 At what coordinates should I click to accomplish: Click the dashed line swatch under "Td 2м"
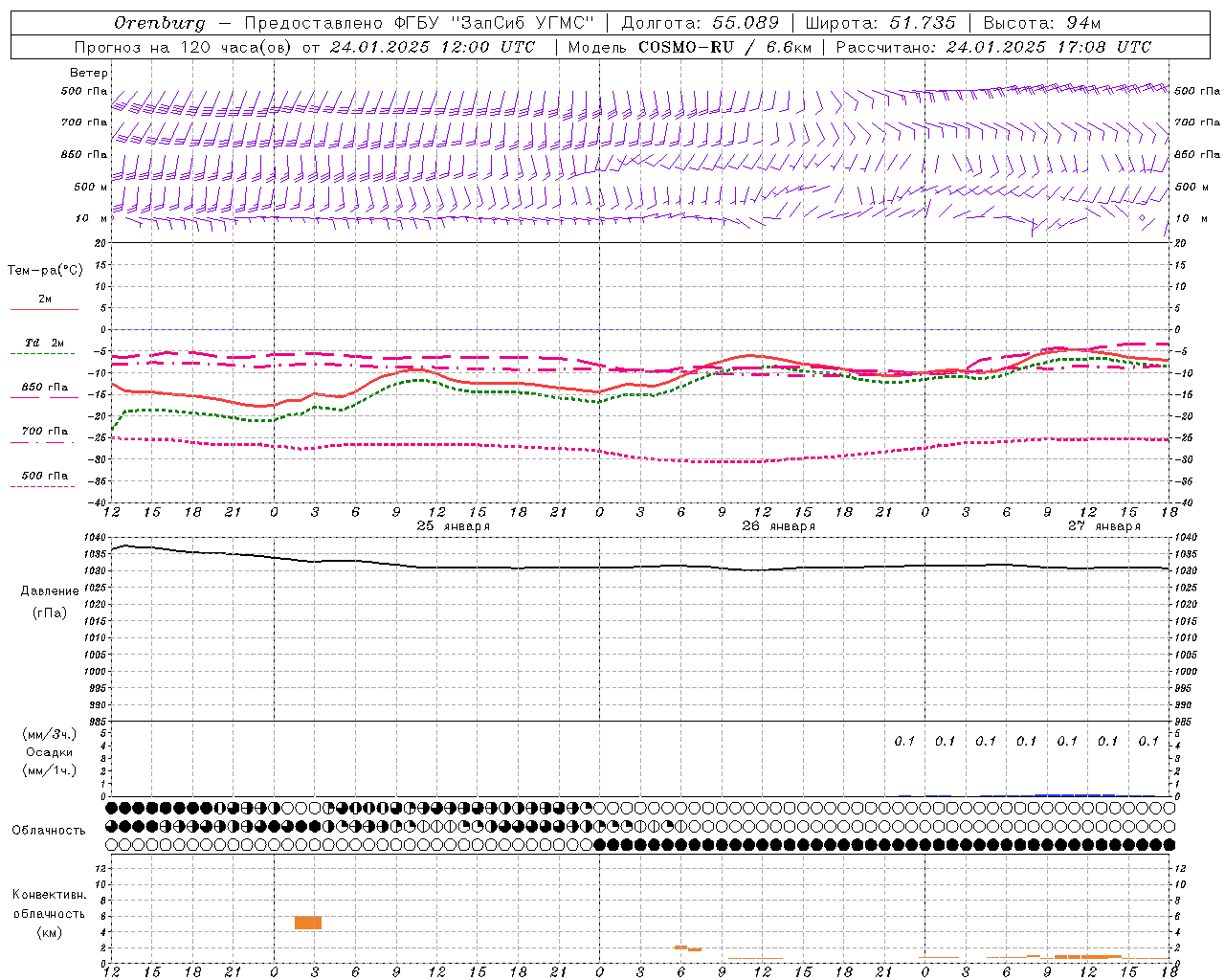[42, 354]
